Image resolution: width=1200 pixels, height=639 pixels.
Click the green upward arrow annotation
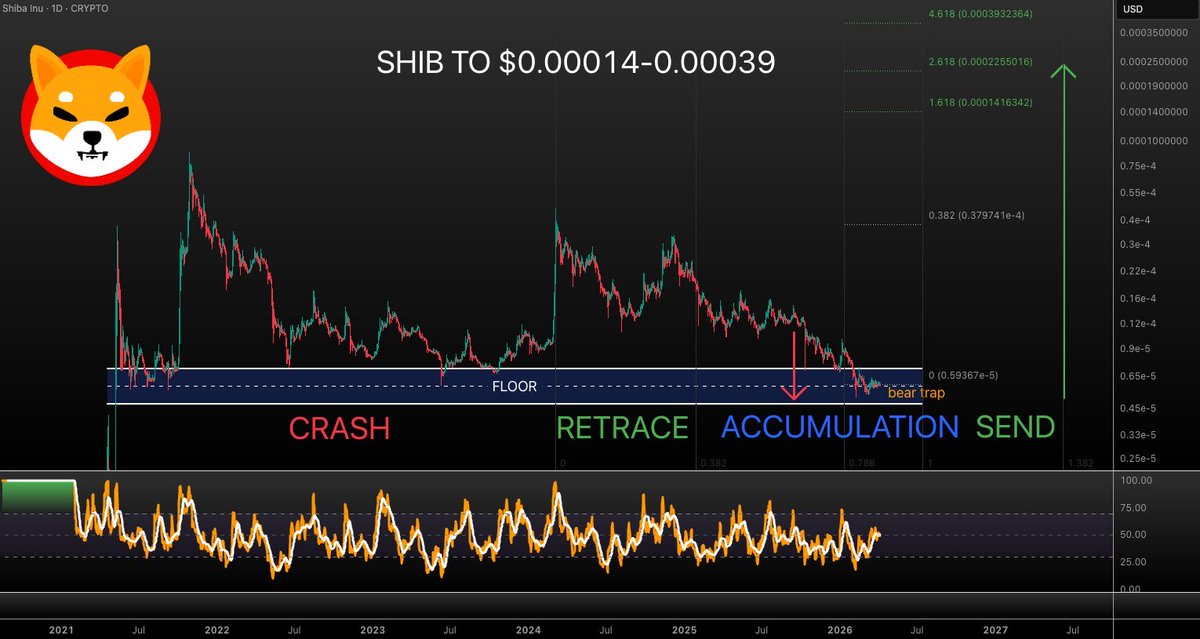click(x=1063, y=230)
